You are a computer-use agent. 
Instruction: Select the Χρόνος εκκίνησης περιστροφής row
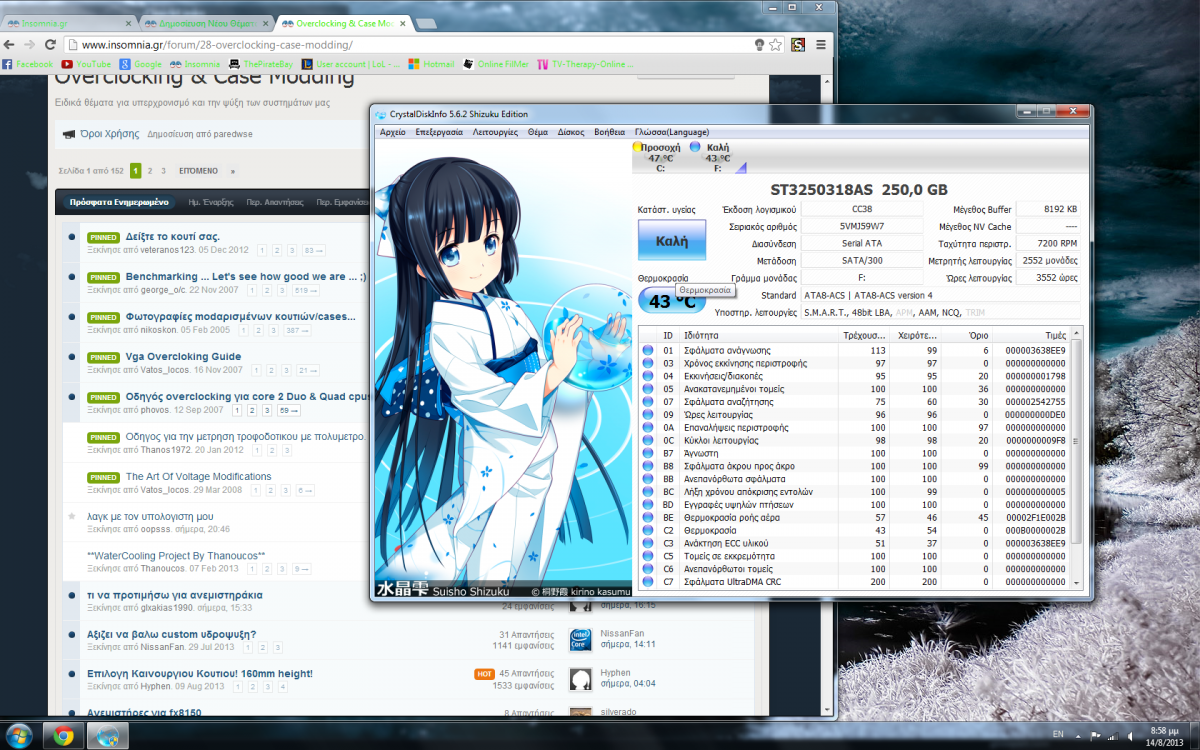854,363
